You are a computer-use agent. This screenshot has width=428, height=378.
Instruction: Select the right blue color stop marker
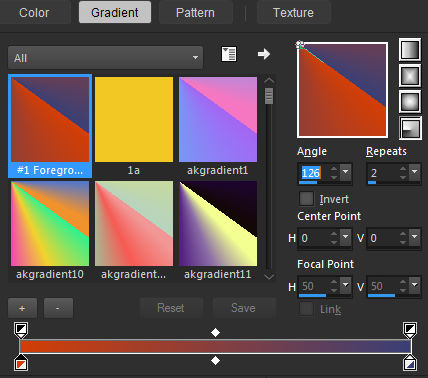click(410, 363)
